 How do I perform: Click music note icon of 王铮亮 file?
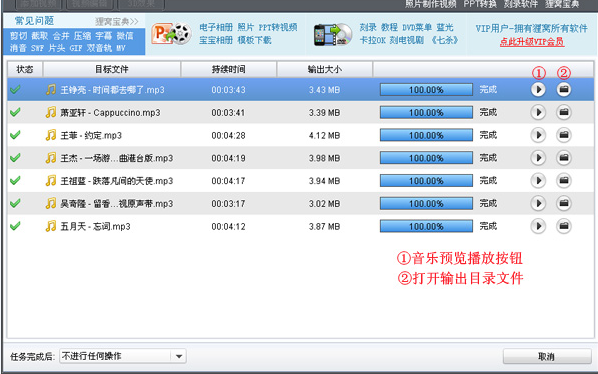pyautogui.click(x=51, y=90)
